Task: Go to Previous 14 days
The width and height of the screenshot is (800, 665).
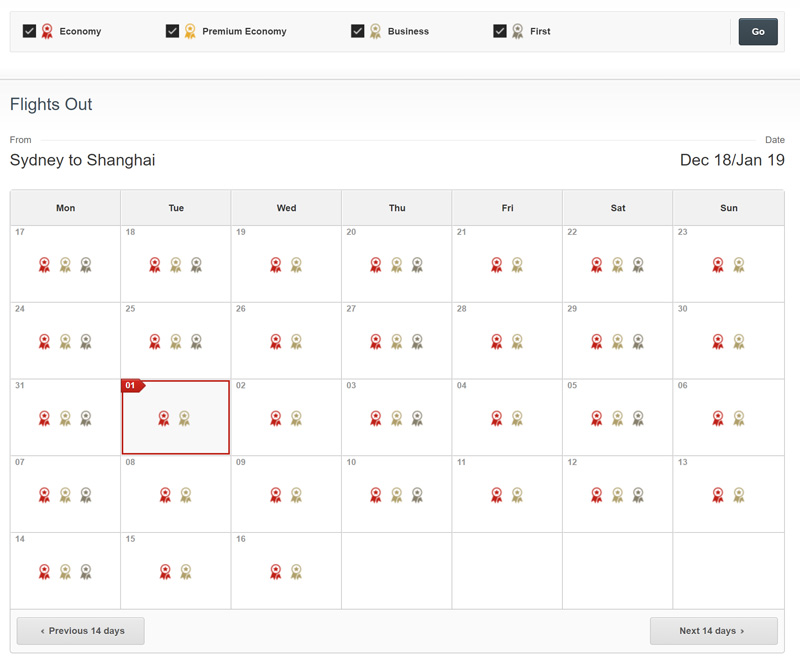Action: 81,631
